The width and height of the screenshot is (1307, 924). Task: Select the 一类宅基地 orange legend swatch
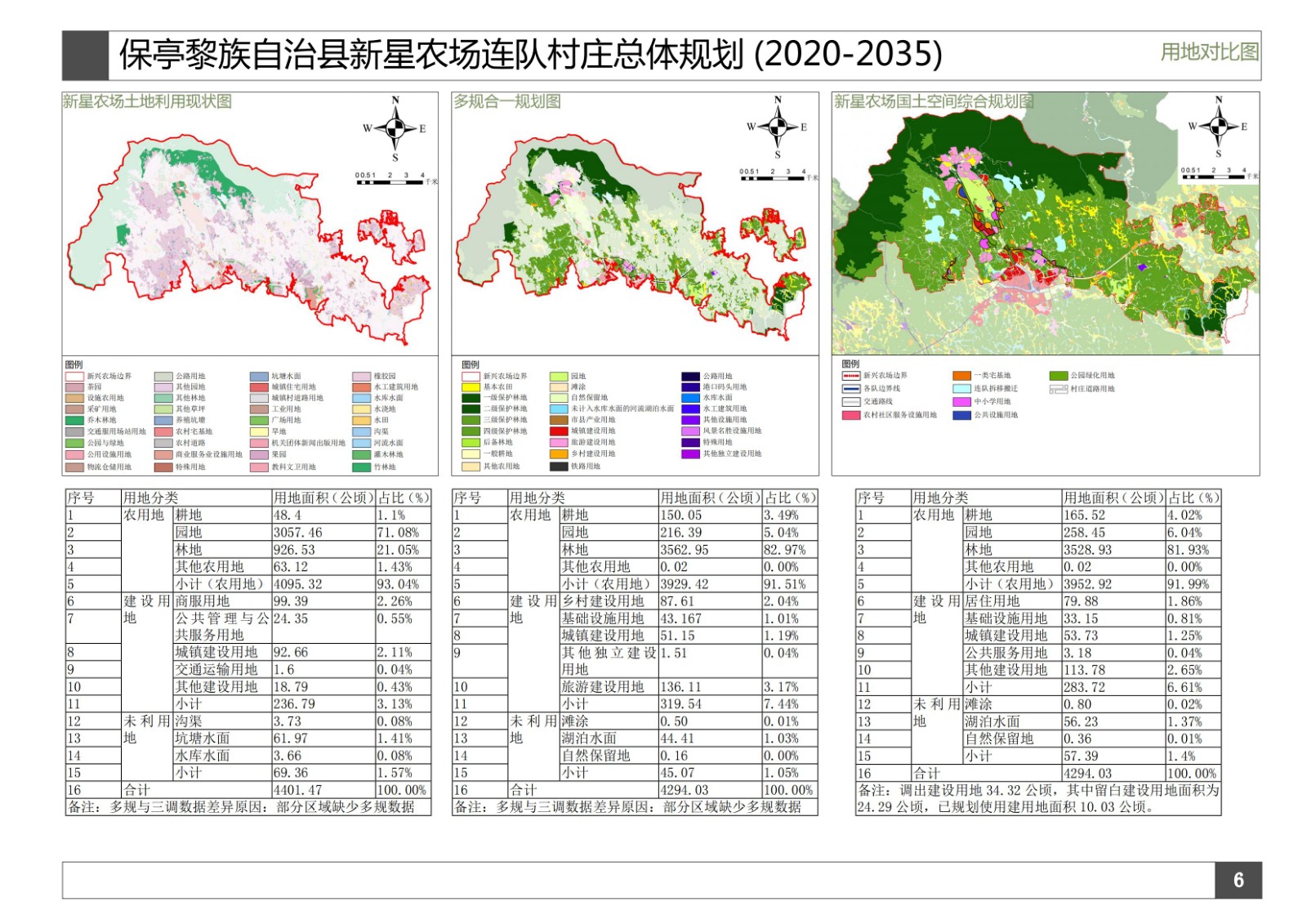click(961, 376)
